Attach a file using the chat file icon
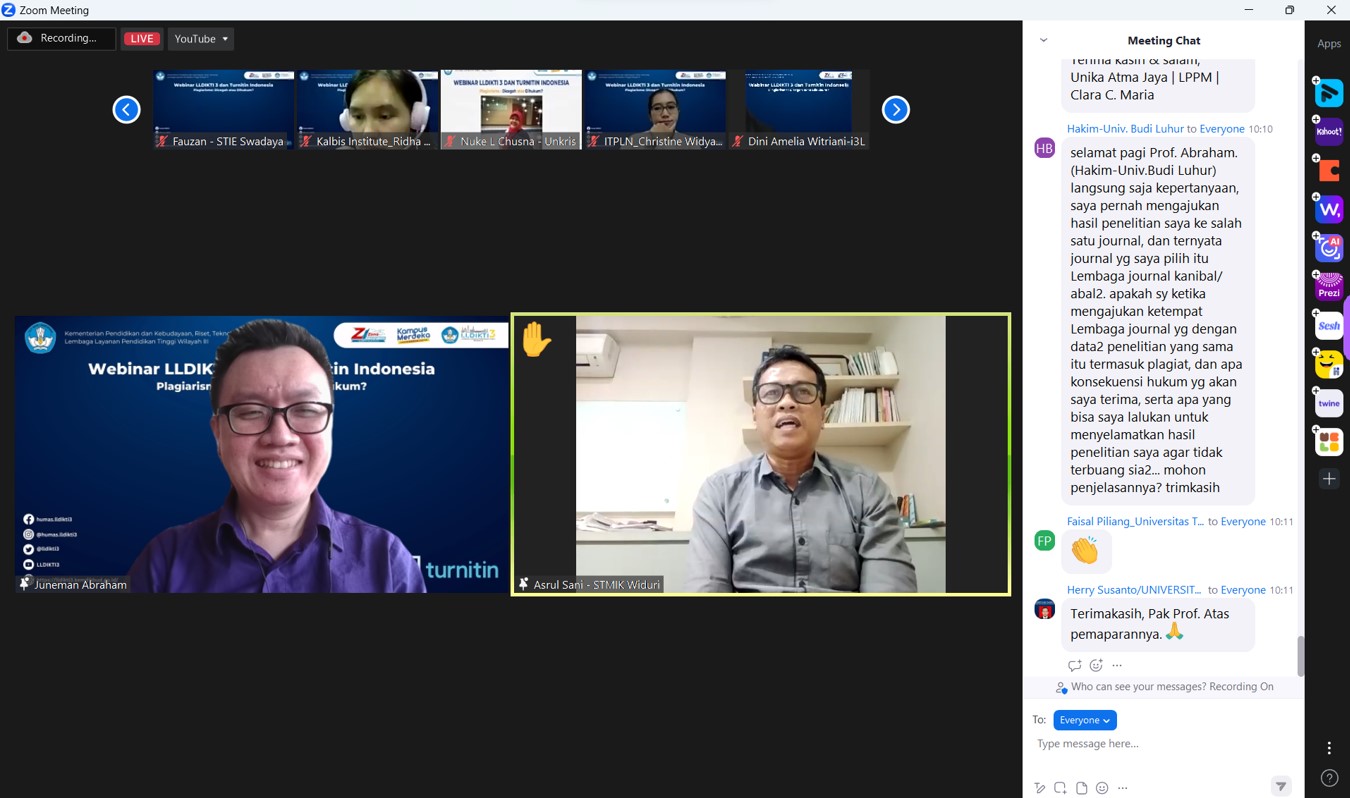The image size is (1350, 798). (1081, 788)
